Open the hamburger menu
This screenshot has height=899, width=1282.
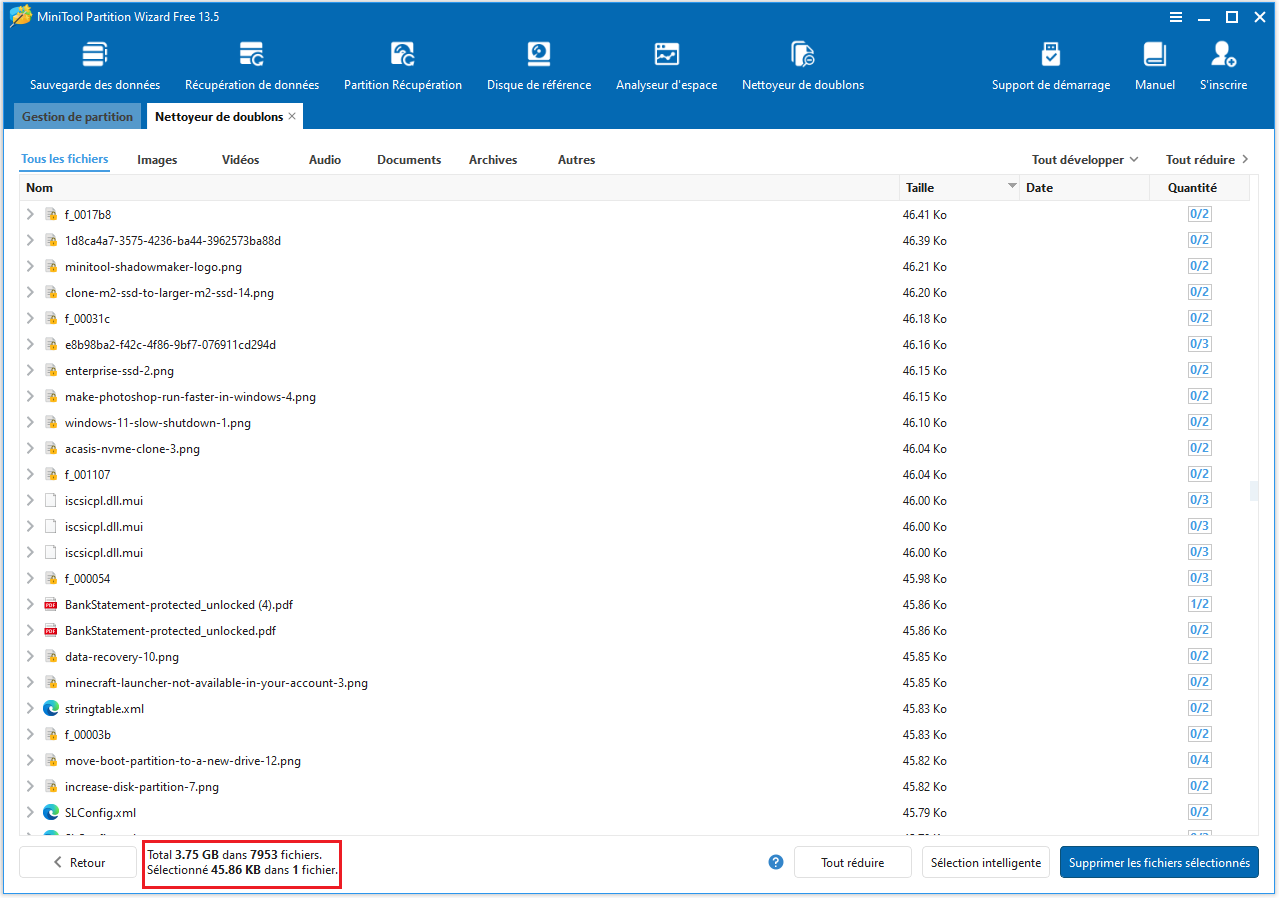tap(1174, 16)
